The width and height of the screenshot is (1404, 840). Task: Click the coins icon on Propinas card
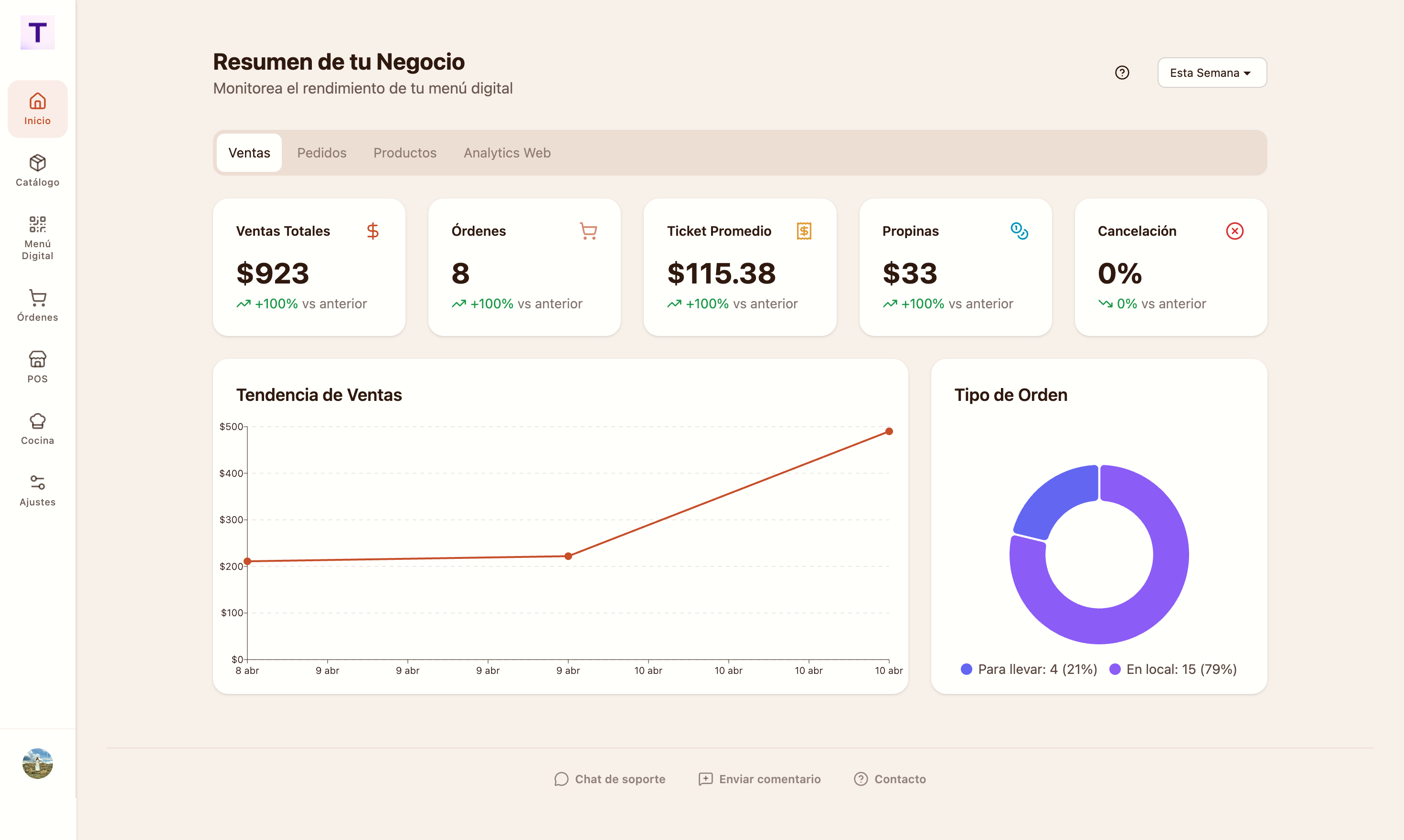(x=1020, y=231)
